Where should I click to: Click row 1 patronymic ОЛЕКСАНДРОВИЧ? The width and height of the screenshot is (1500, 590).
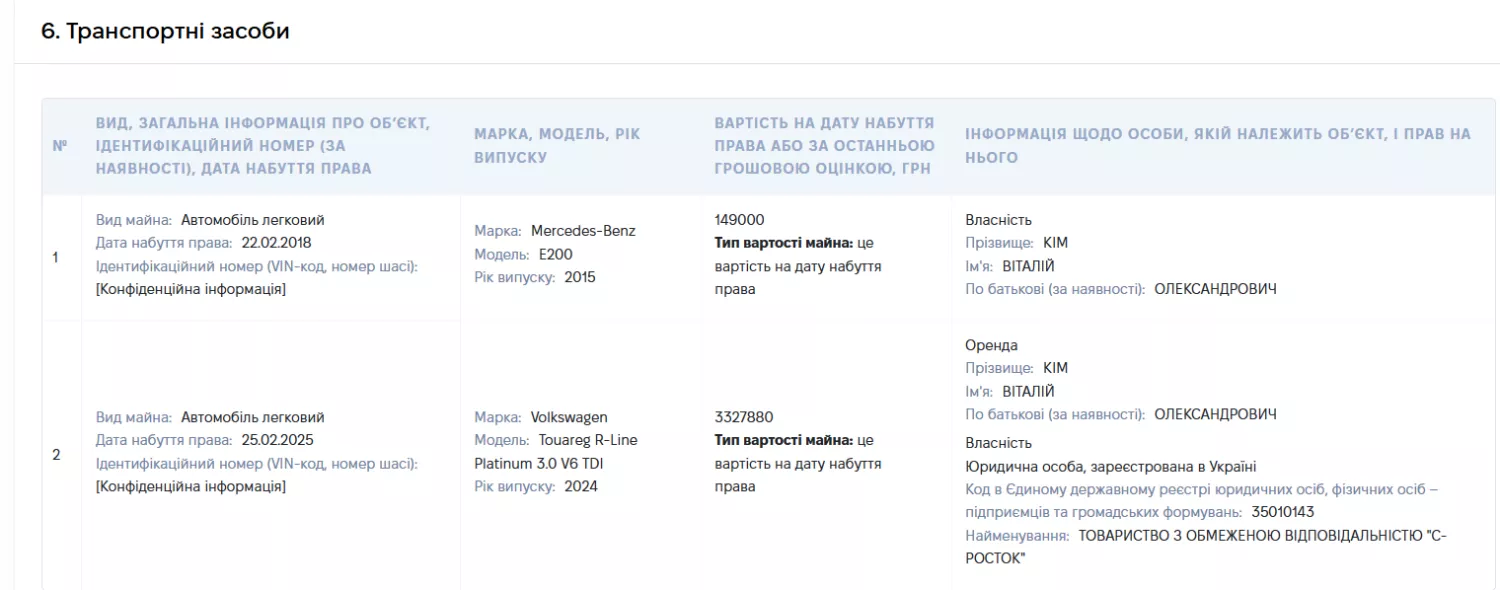[x=1215, y=289]
